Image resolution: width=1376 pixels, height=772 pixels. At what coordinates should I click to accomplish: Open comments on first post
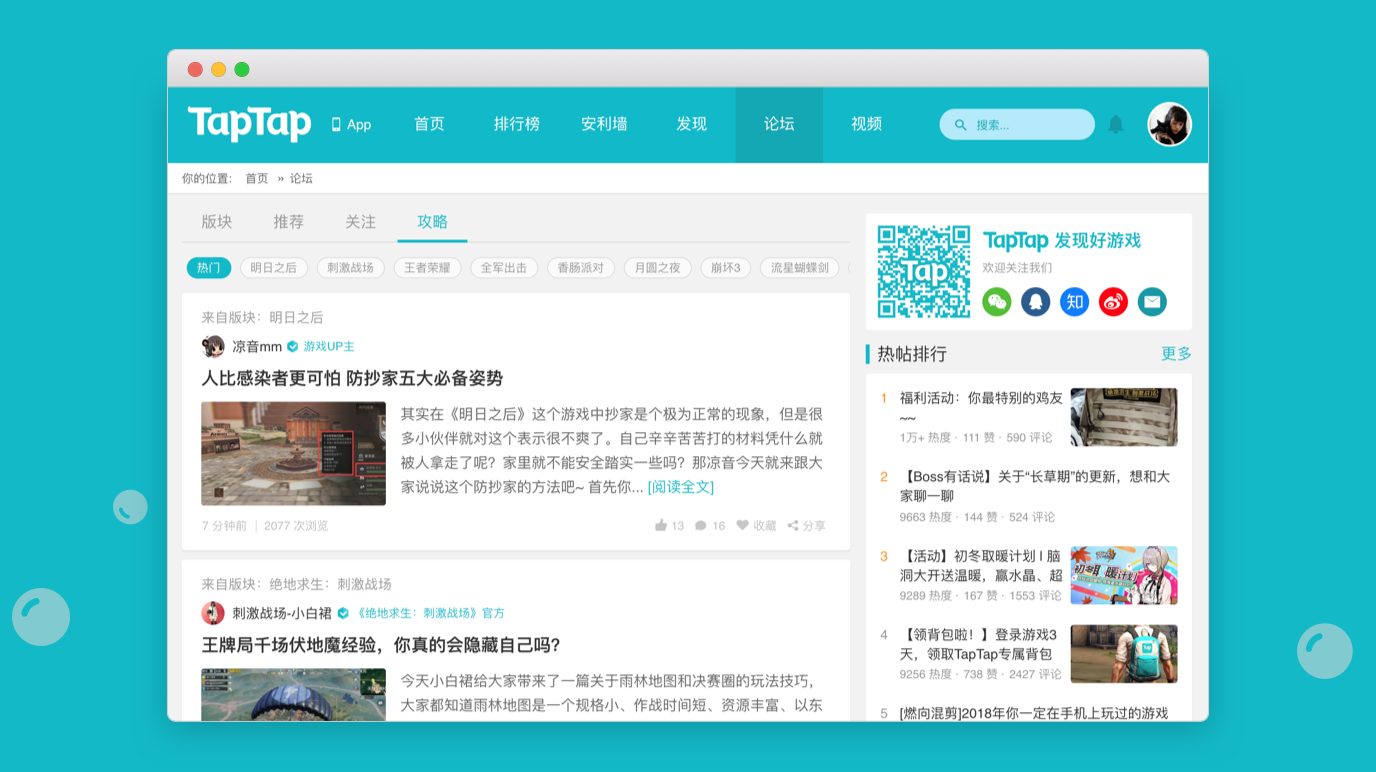(x=702, y=526)
